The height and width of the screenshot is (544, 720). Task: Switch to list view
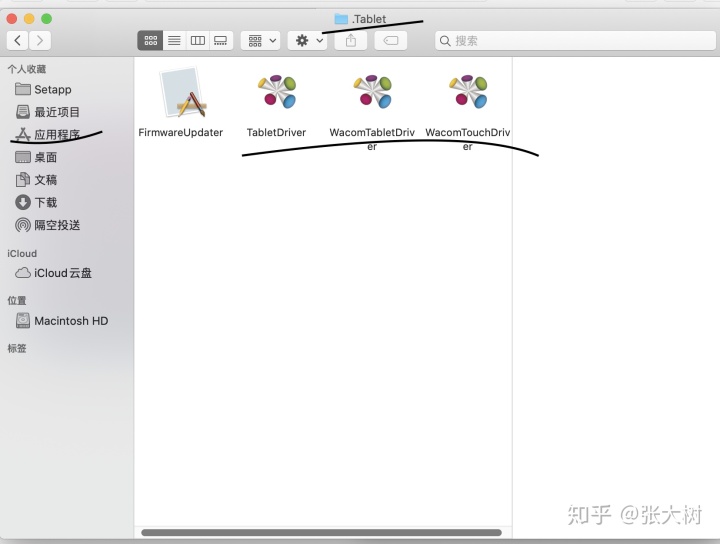click(x=174, y=40)
